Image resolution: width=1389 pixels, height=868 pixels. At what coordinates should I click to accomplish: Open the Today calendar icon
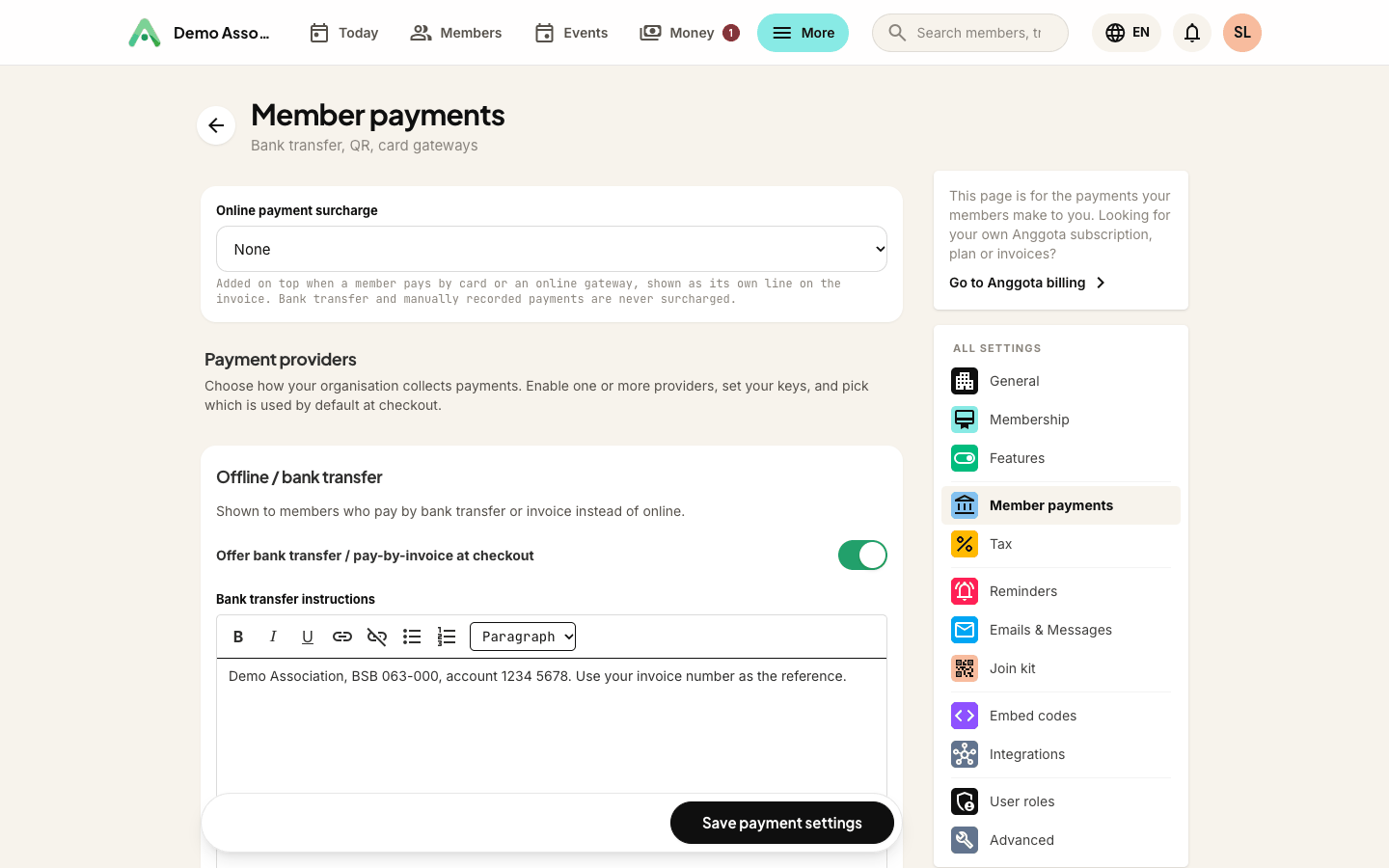click(319, 33)
